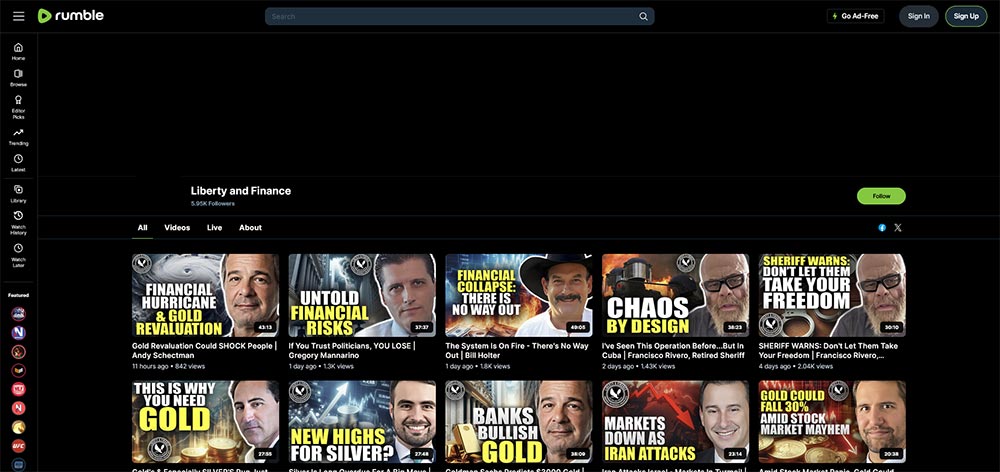This screenshot has width=1000, height=472.
Task: Open the Gold Could Fall 30% thumbnail
Action: click(x=832, y=422)
